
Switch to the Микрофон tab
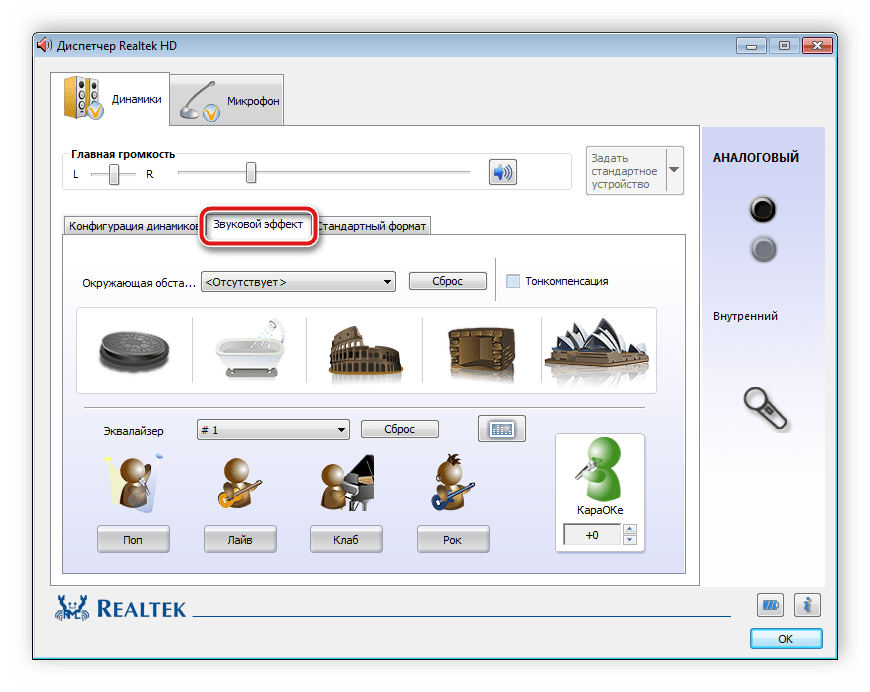(227, 101)
